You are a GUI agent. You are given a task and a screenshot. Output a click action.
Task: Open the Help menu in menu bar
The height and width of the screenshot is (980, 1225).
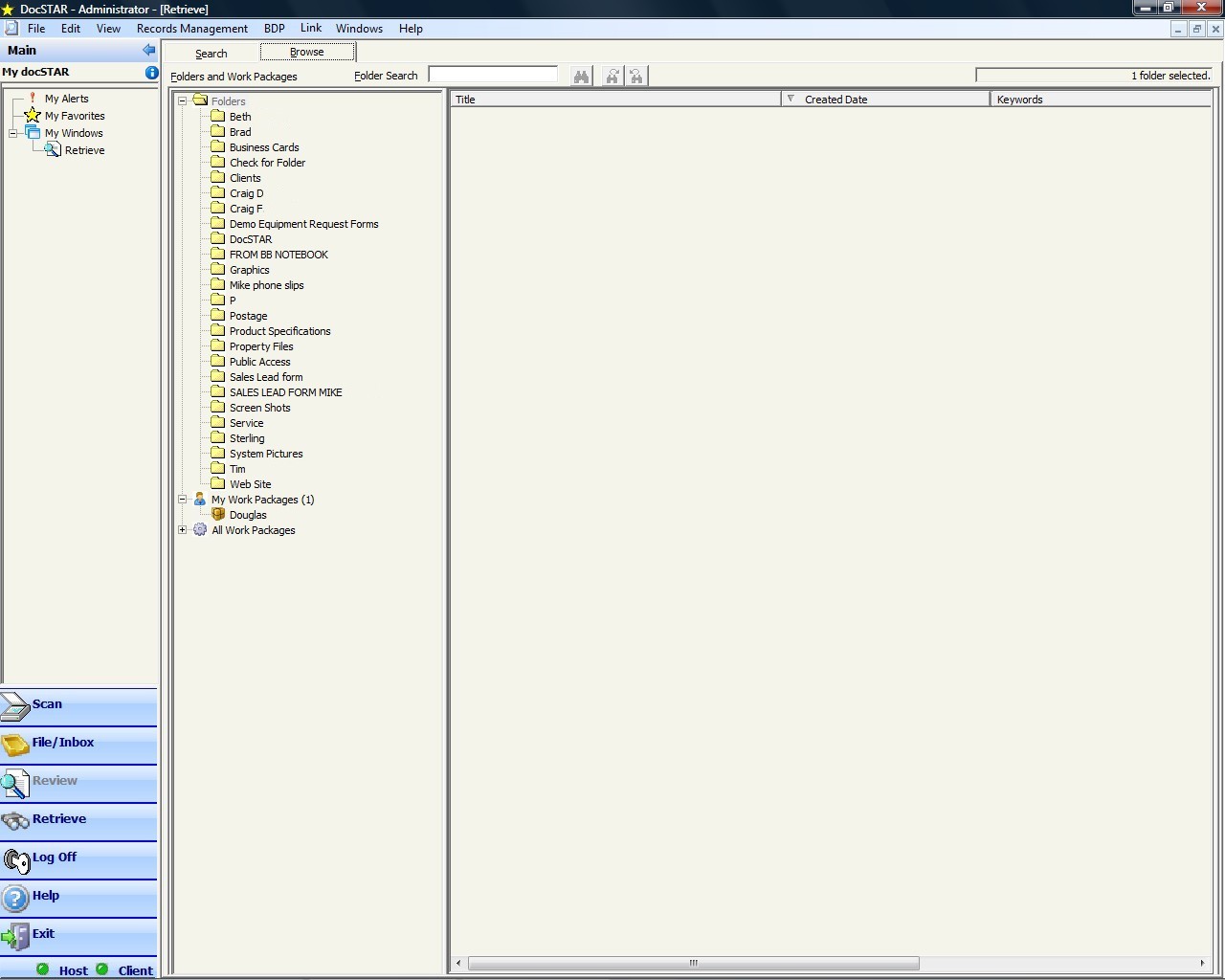coord(411,29)
